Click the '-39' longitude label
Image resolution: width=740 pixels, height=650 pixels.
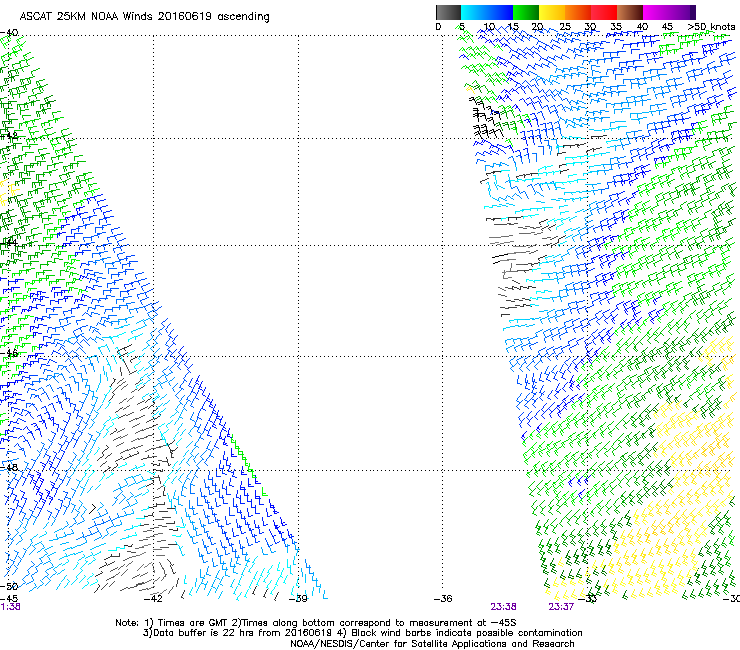tap(298, 599)
